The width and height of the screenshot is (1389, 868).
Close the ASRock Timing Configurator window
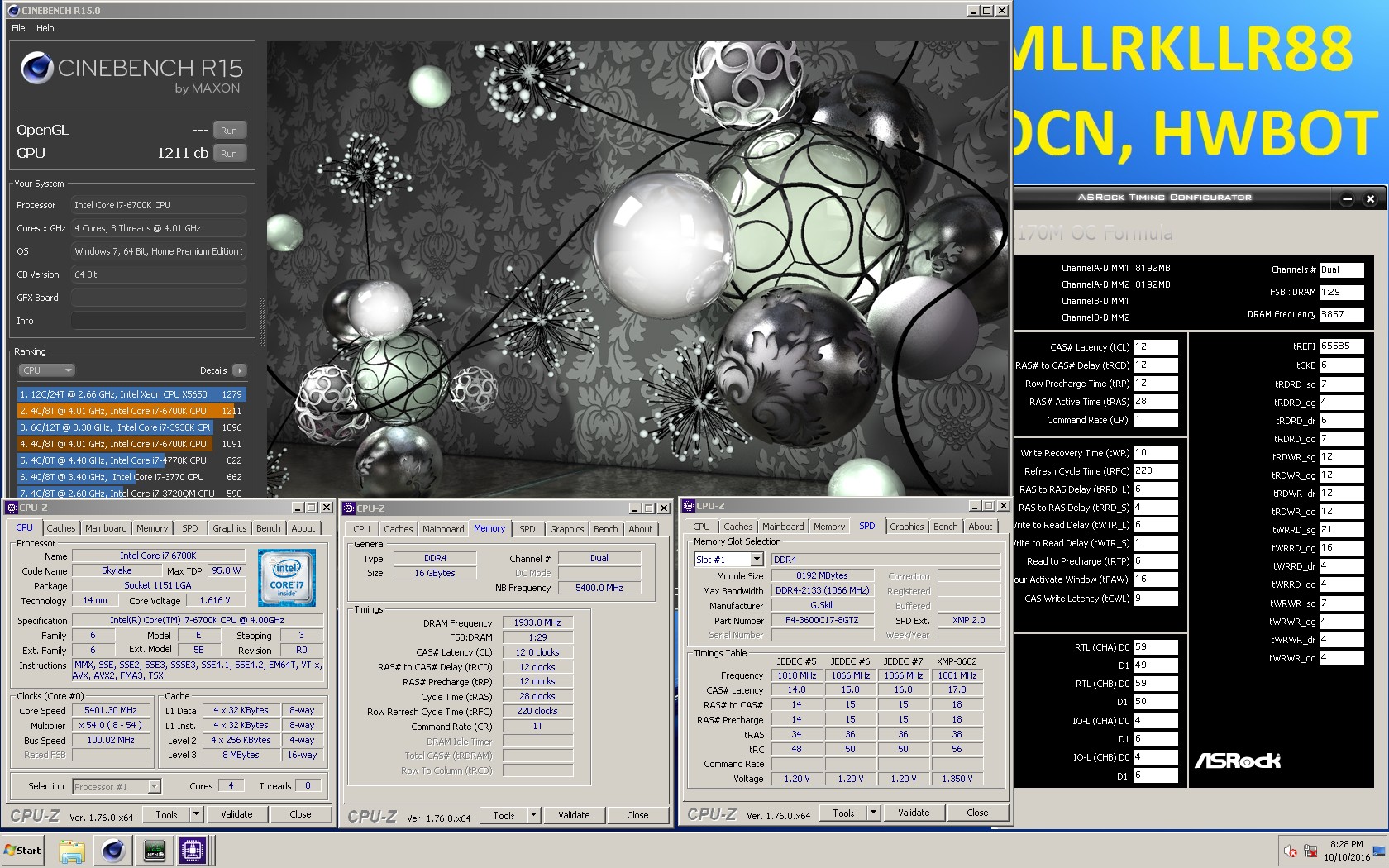[1370, 198]
